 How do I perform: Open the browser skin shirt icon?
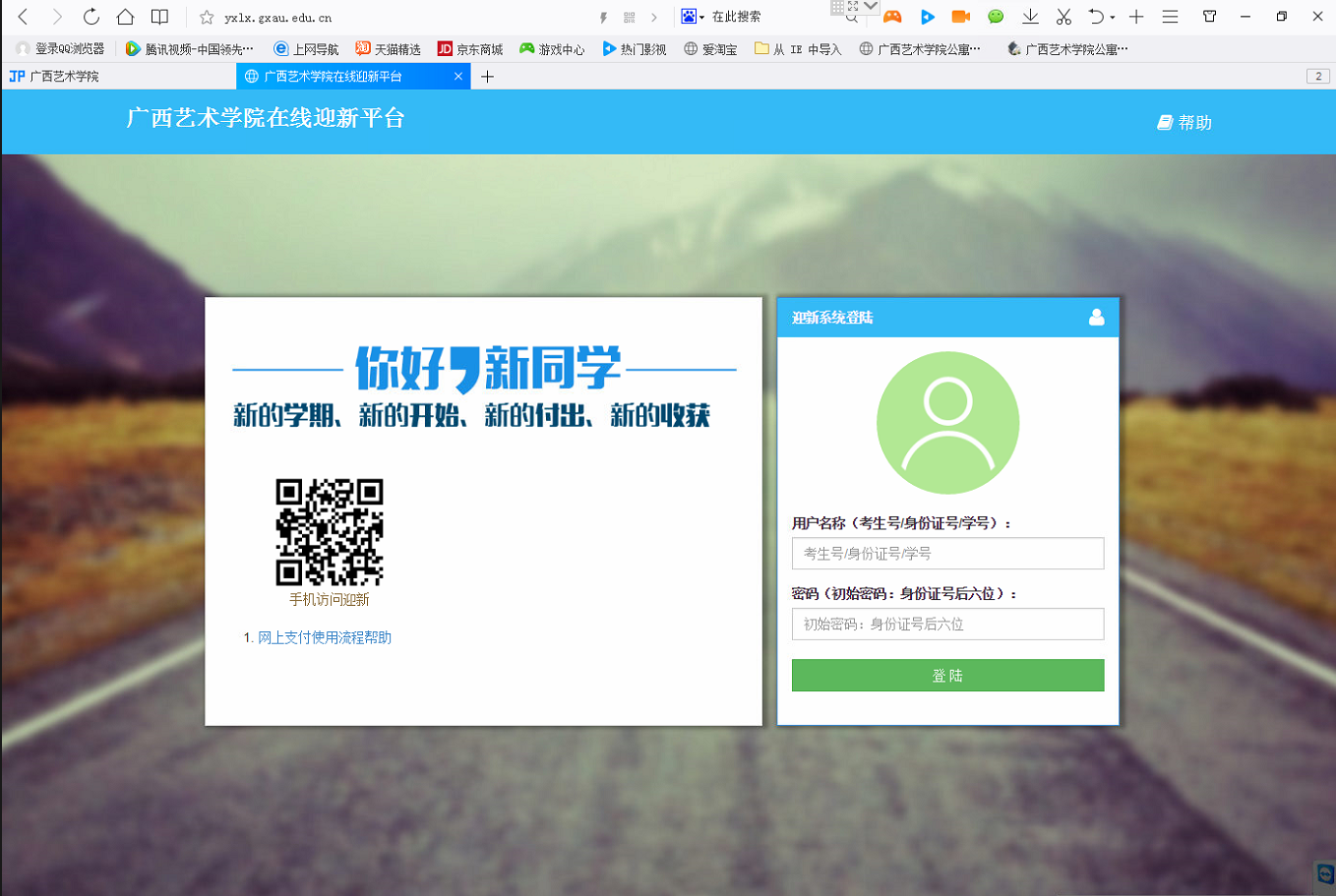click(1210, 17)
